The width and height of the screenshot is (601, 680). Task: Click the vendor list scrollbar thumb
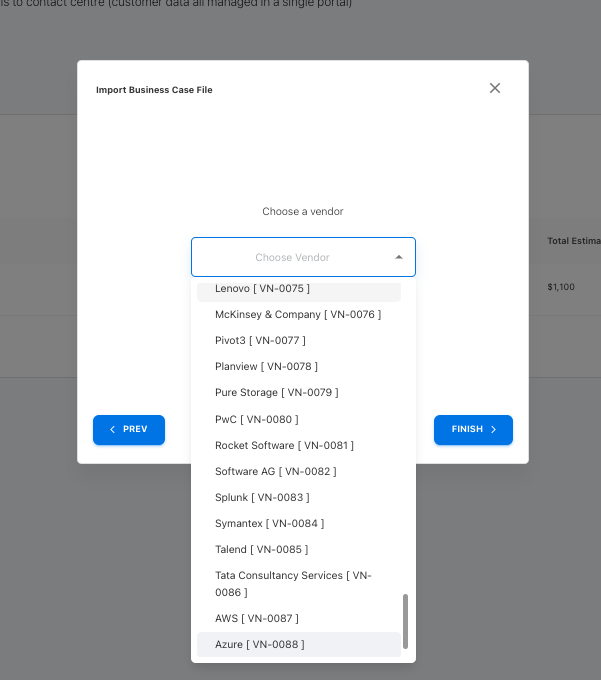coord(405,621)
